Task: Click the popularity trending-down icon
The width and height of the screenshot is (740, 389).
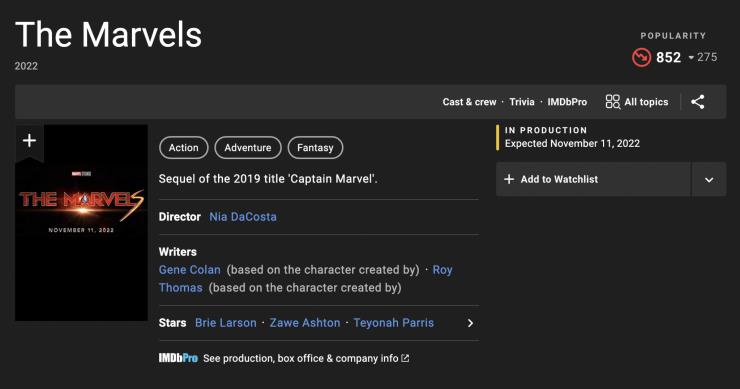Action: (x=641, y=58)
